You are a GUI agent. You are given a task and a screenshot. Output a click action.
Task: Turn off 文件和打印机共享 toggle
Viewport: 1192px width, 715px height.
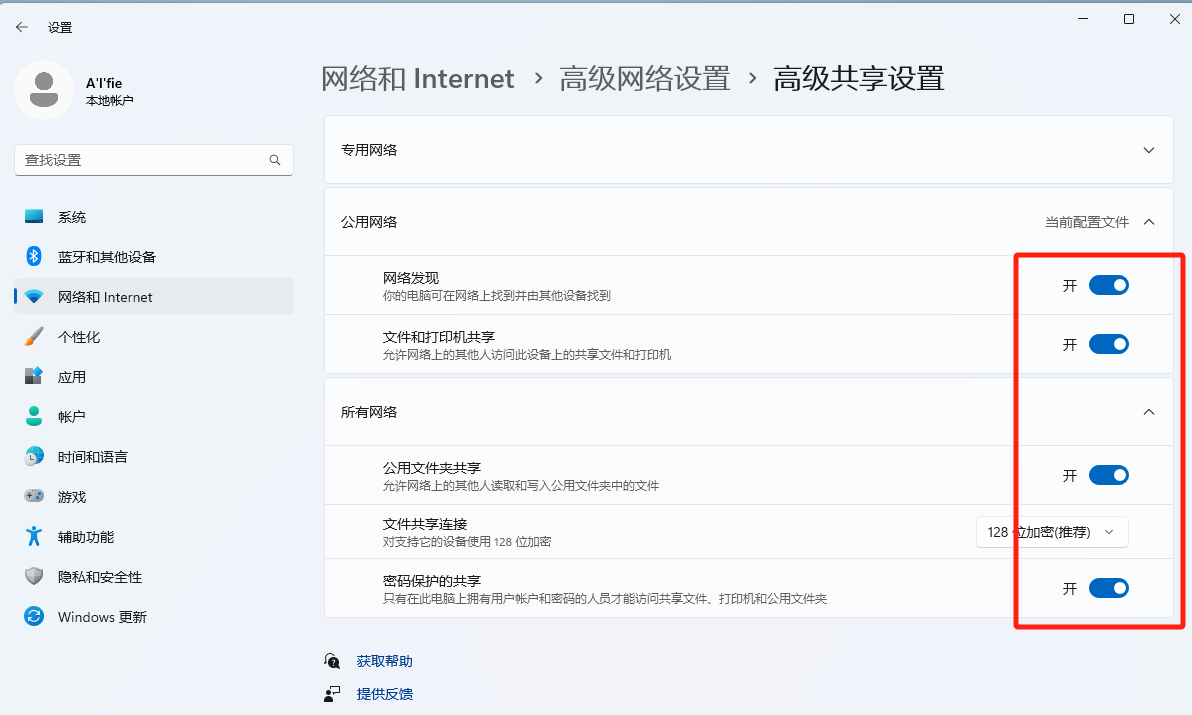click(1108, 344)
